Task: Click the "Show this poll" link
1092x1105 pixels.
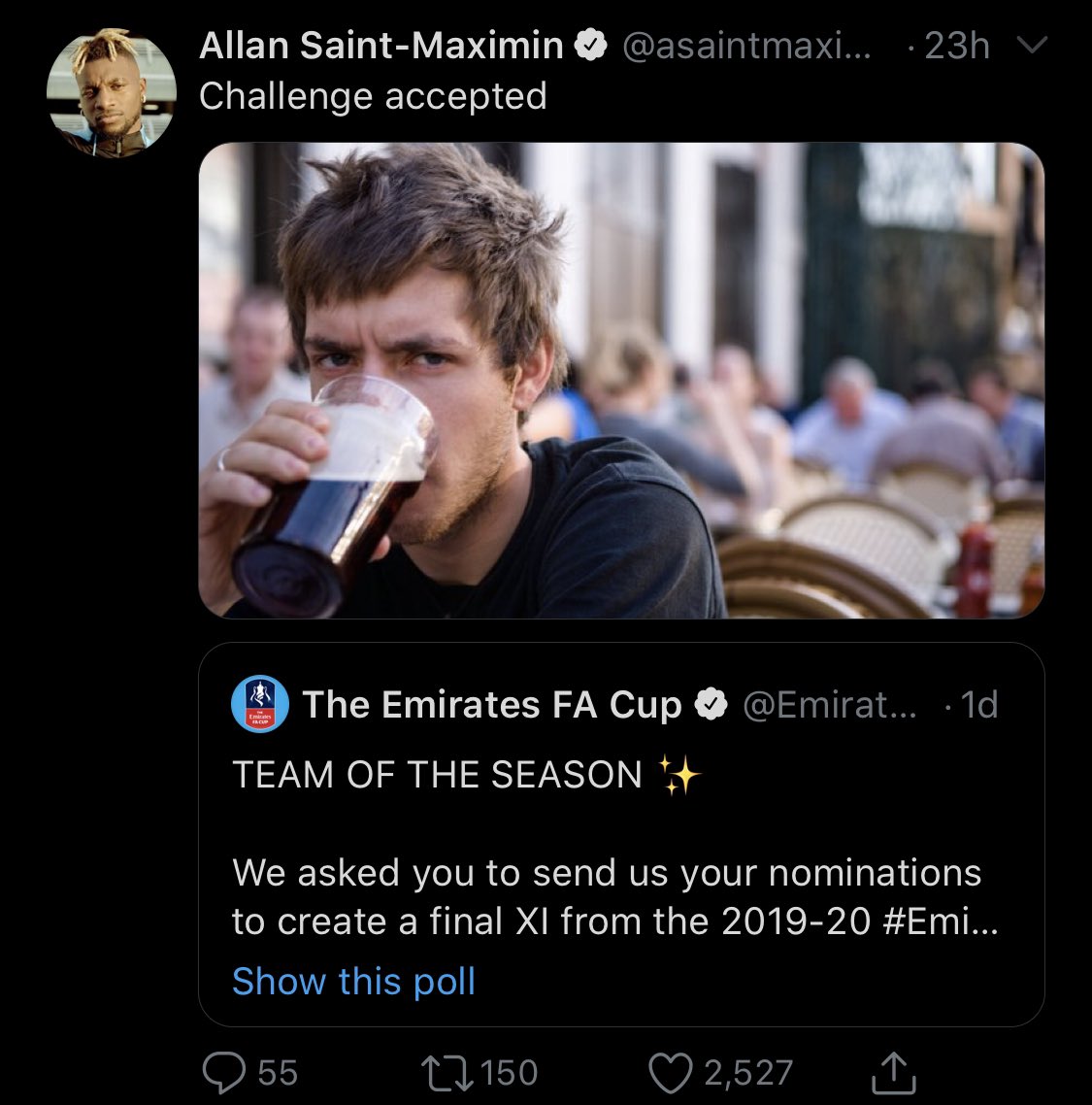Action: tap(354, 981)
